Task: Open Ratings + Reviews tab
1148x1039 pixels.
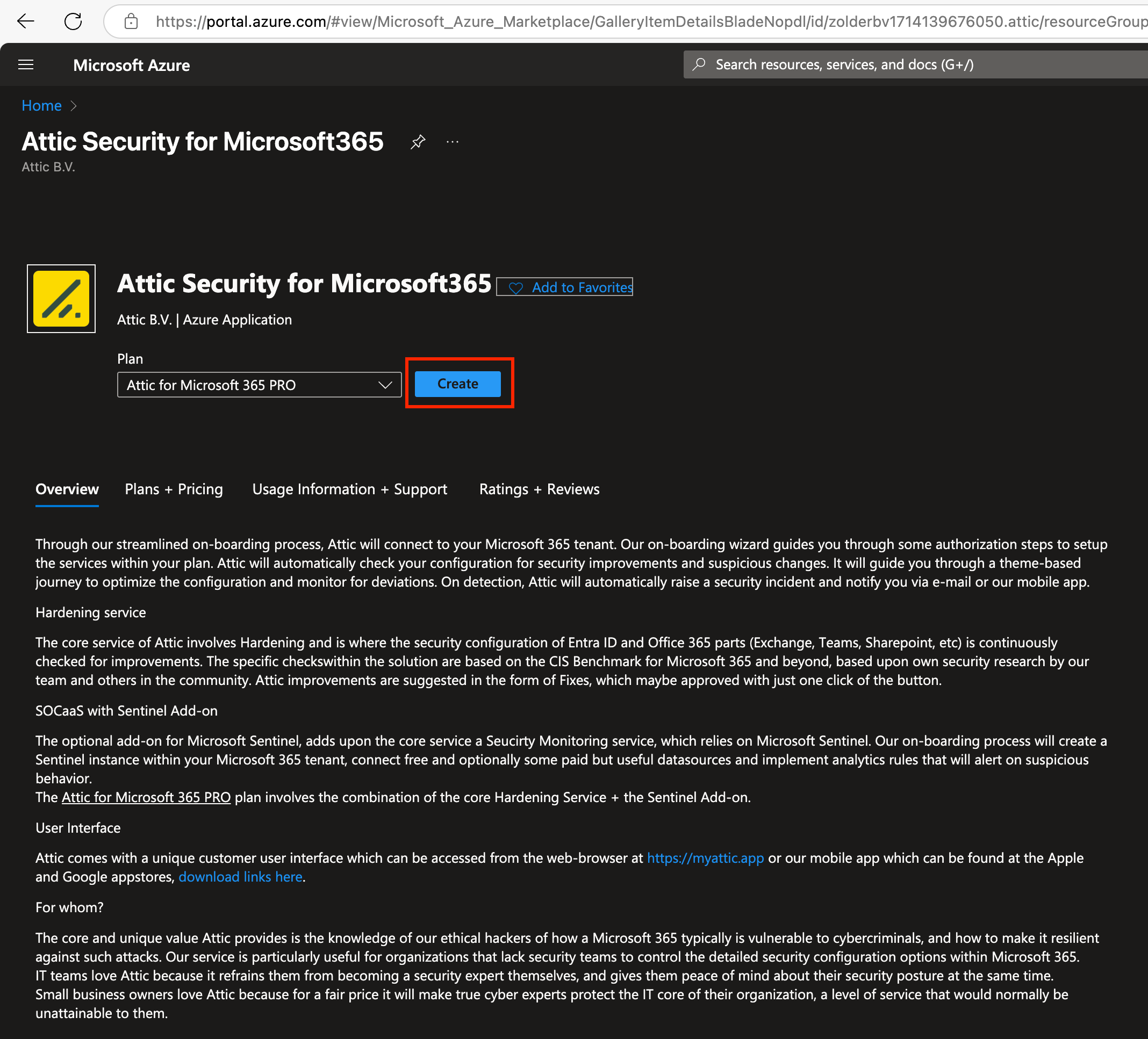Action: click(x=539, y=489)
